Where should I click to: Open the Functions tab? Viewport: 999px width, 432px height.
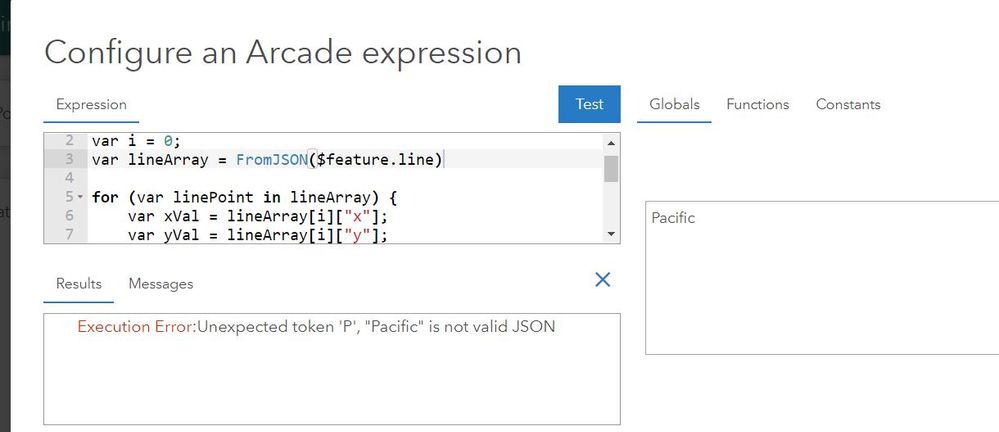click(x=757, y=104)
